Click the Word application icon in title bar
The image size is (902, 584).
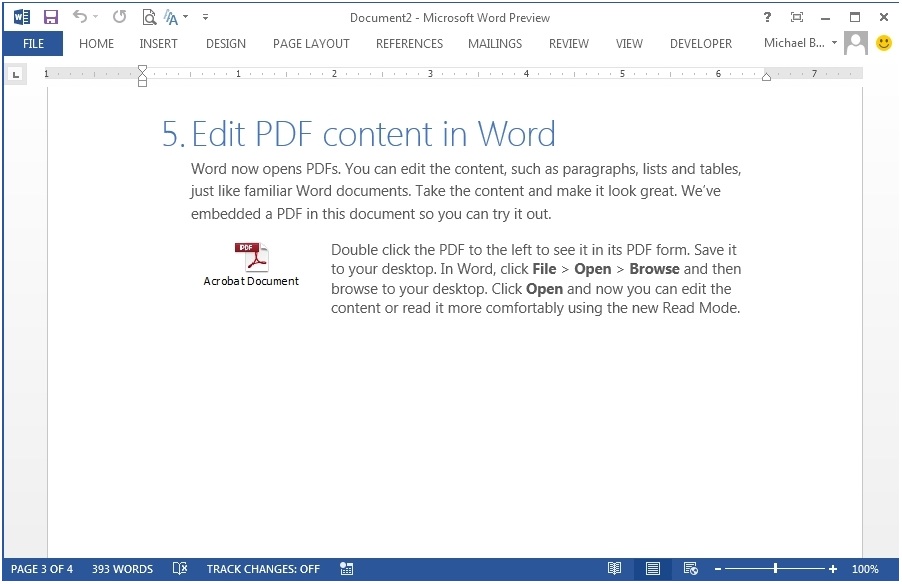click(22, 17)
